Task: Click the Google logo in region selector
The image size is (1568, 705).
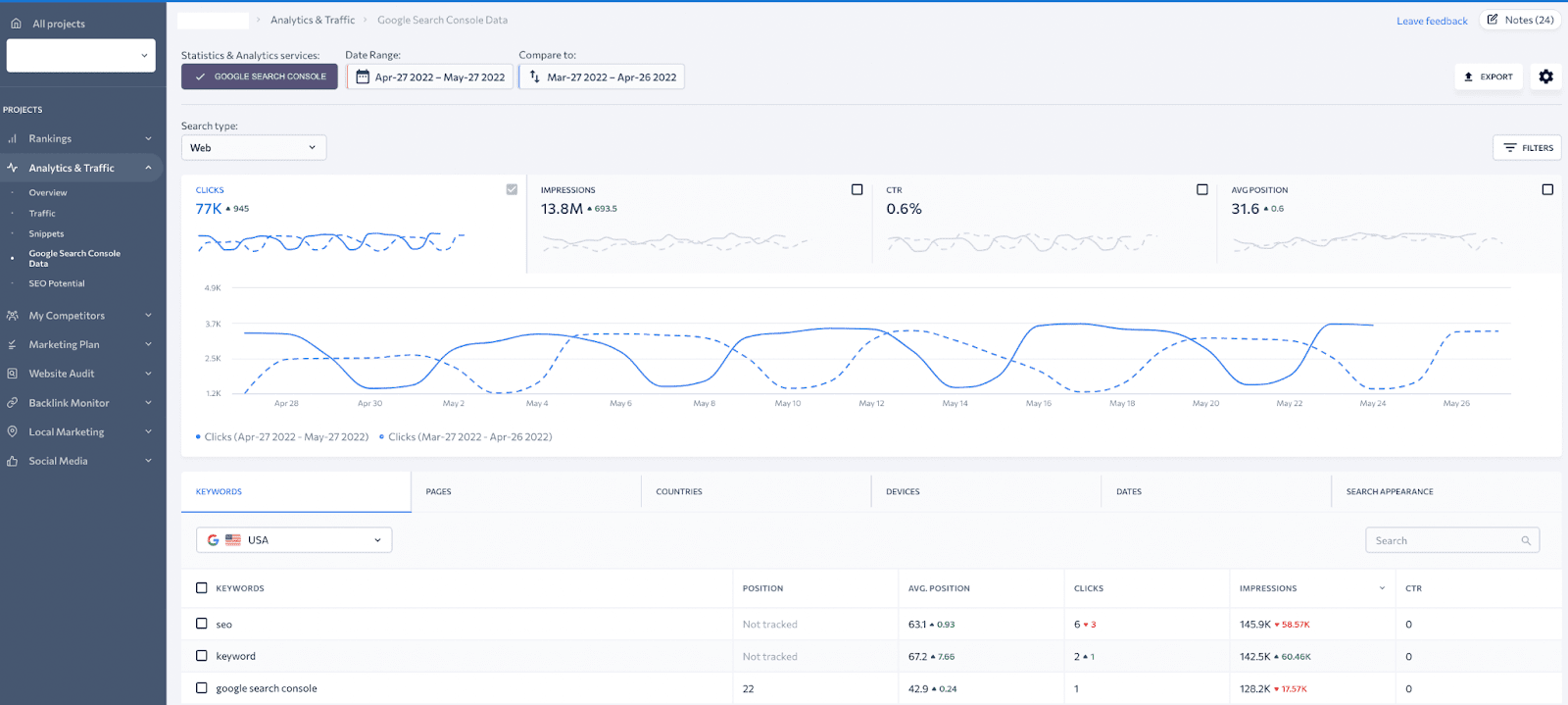Action: (x=213, y=540)
